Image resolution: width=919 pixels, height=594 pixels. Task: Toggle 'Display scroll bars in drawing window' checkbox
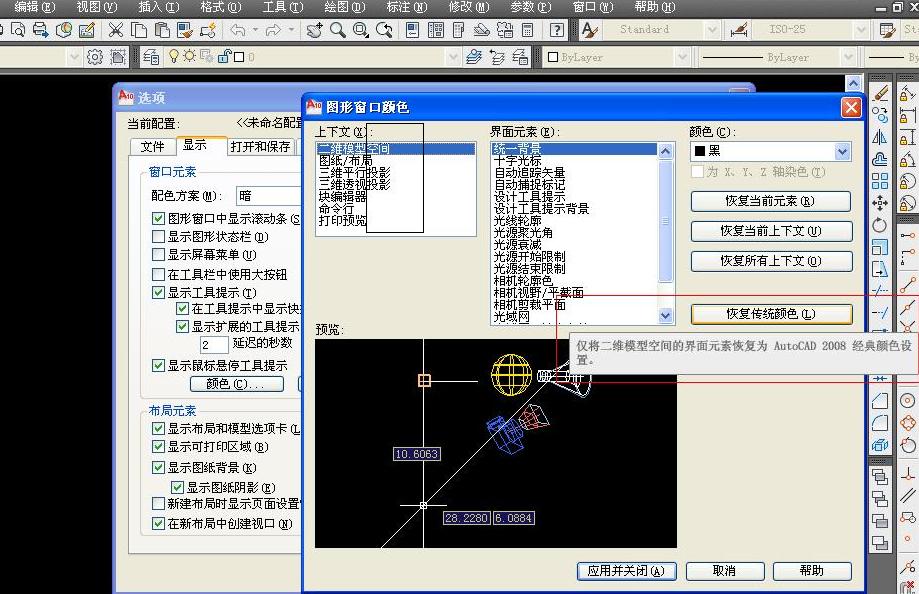coord(158,219)
